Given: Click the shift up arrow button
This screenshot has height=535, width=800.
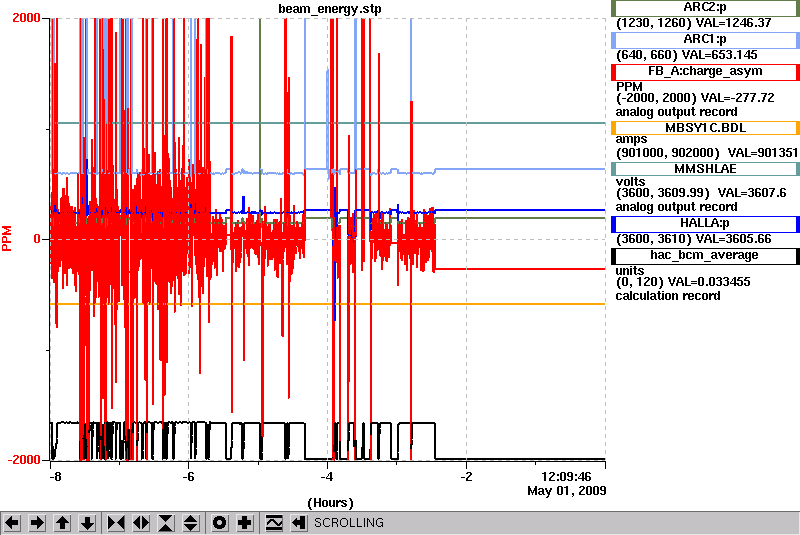Looking at the screenshot, I should (62, 523).
